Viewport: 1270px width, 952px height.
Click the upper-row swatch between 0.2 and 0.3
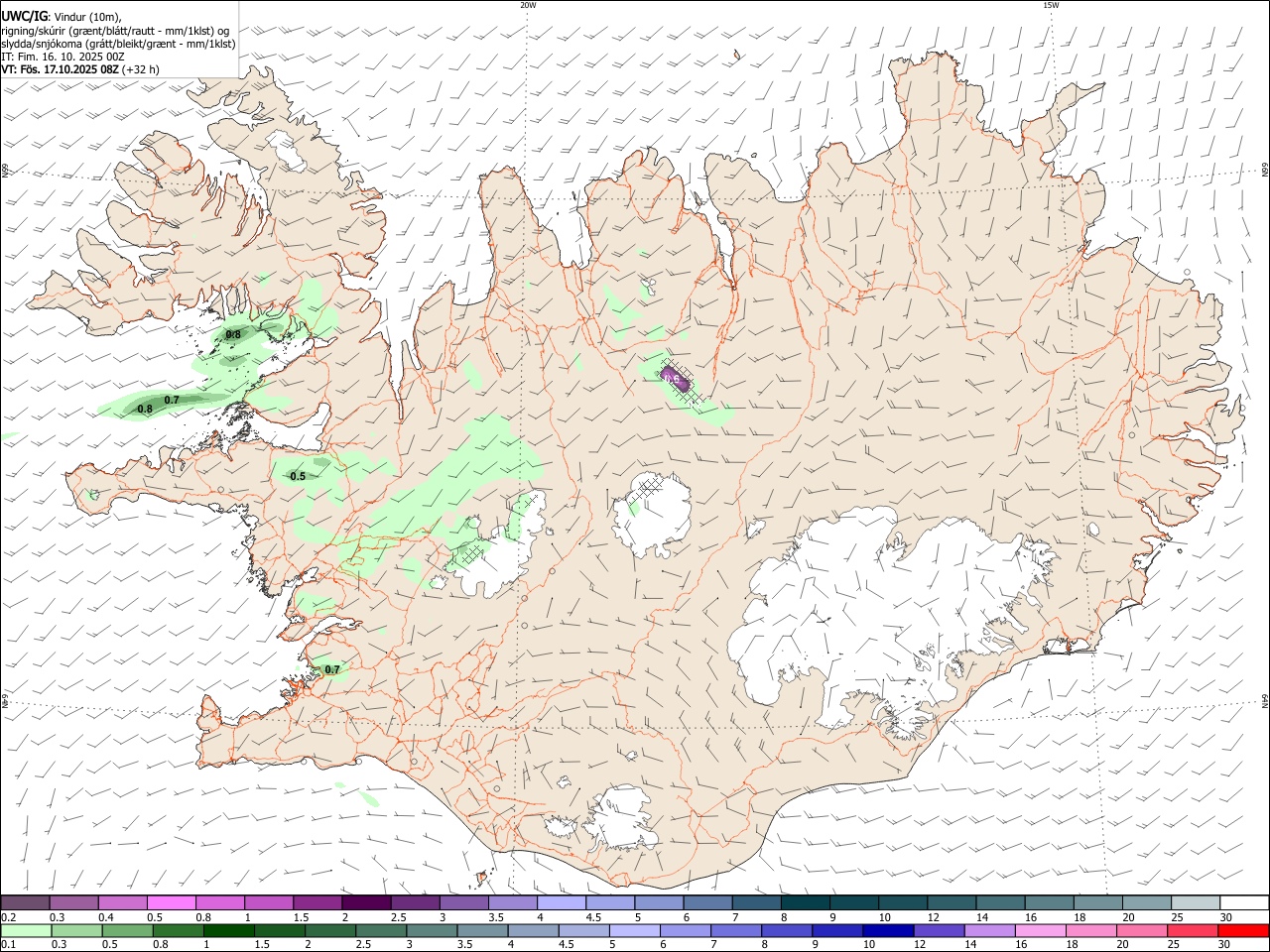pyautogui.click(x=25, y=902)
